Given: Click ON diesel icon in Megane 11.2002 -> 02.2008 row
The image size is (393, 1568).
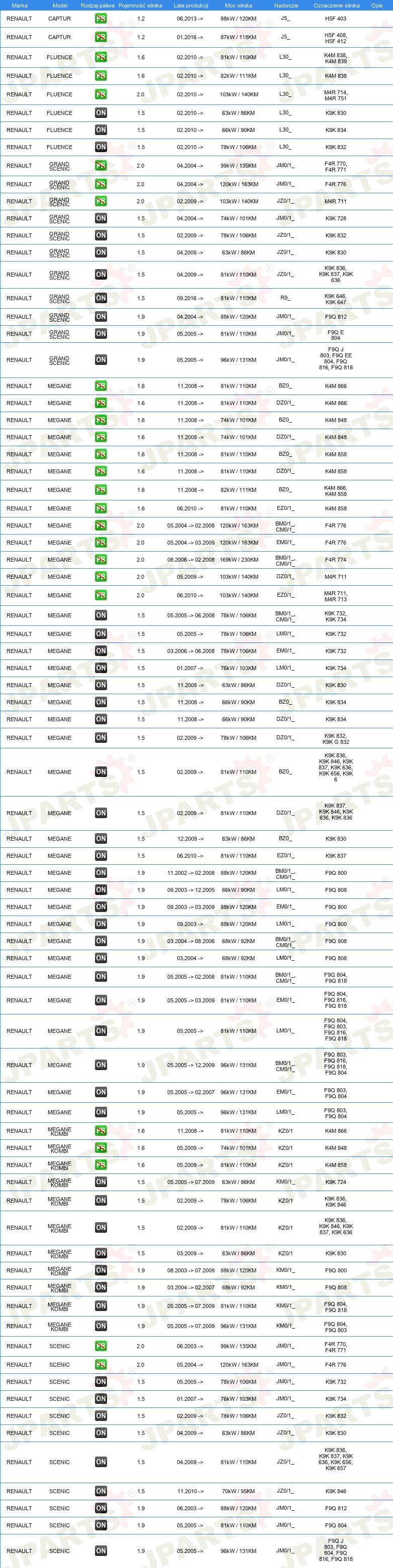Looking at the screenshot, I should pyautogui.click(x=101, y=873).
